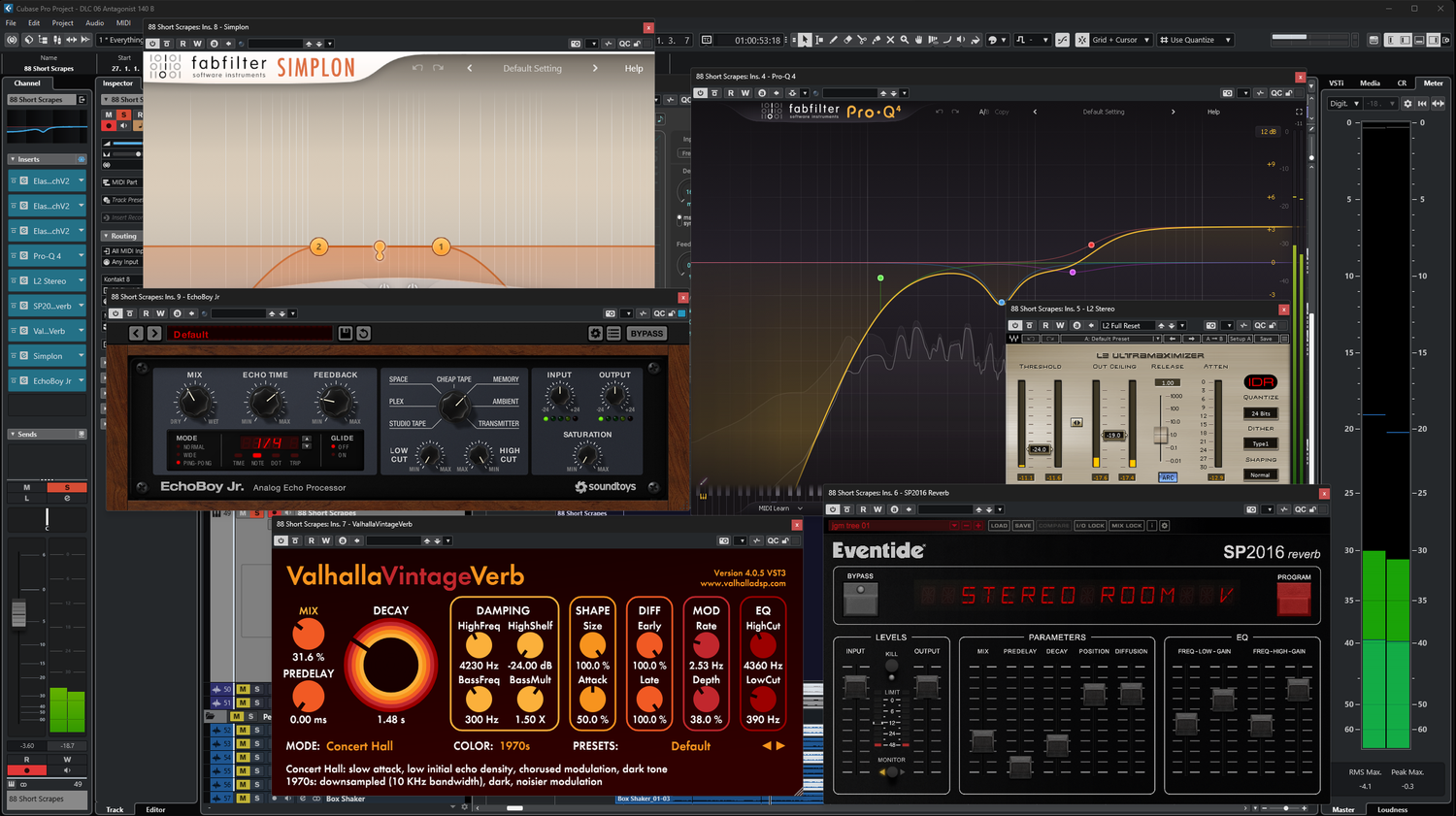Open SP2016 Reverb settings gear icon
This screenshot has width=1456, height=816.
pyautogui.click(x=1165, y=525)
